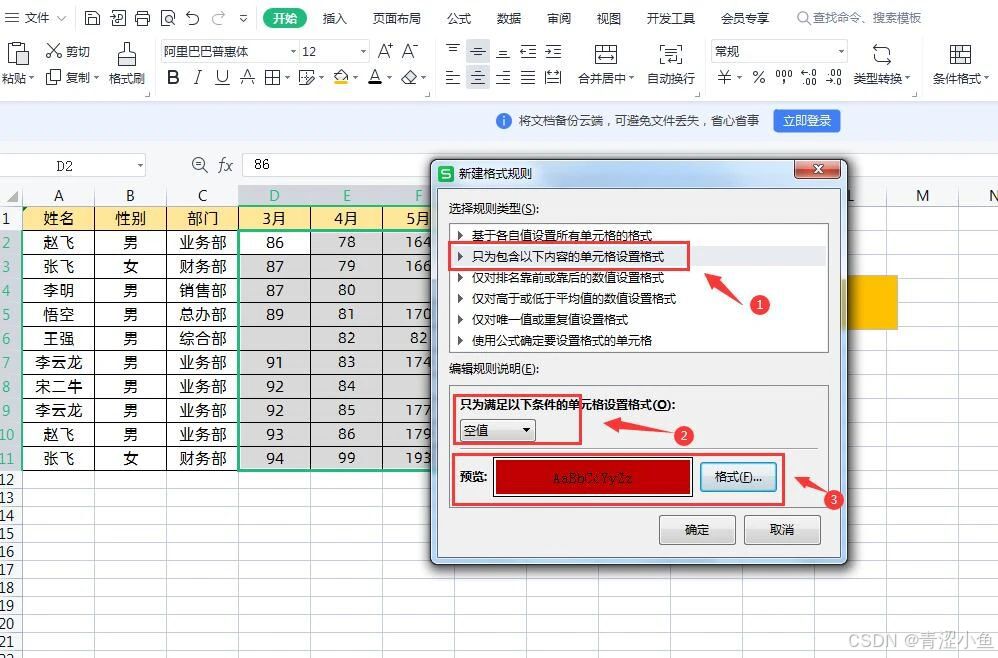Screen dimensions: 998x658
Task: Open the 常规 number format dropdown
Action: point(841,52)
